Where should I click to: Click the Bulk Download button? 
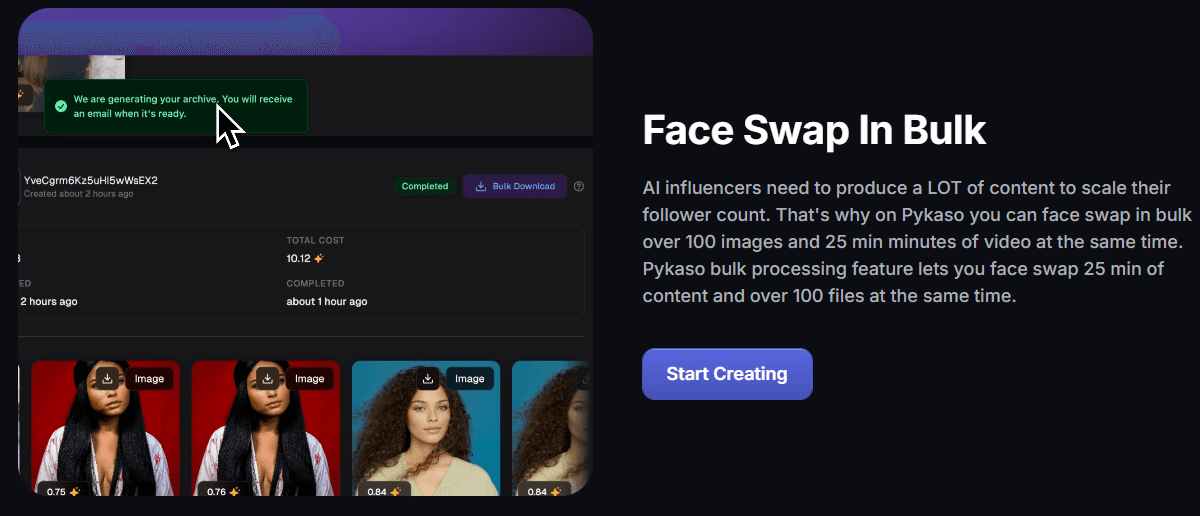point(515,186)
